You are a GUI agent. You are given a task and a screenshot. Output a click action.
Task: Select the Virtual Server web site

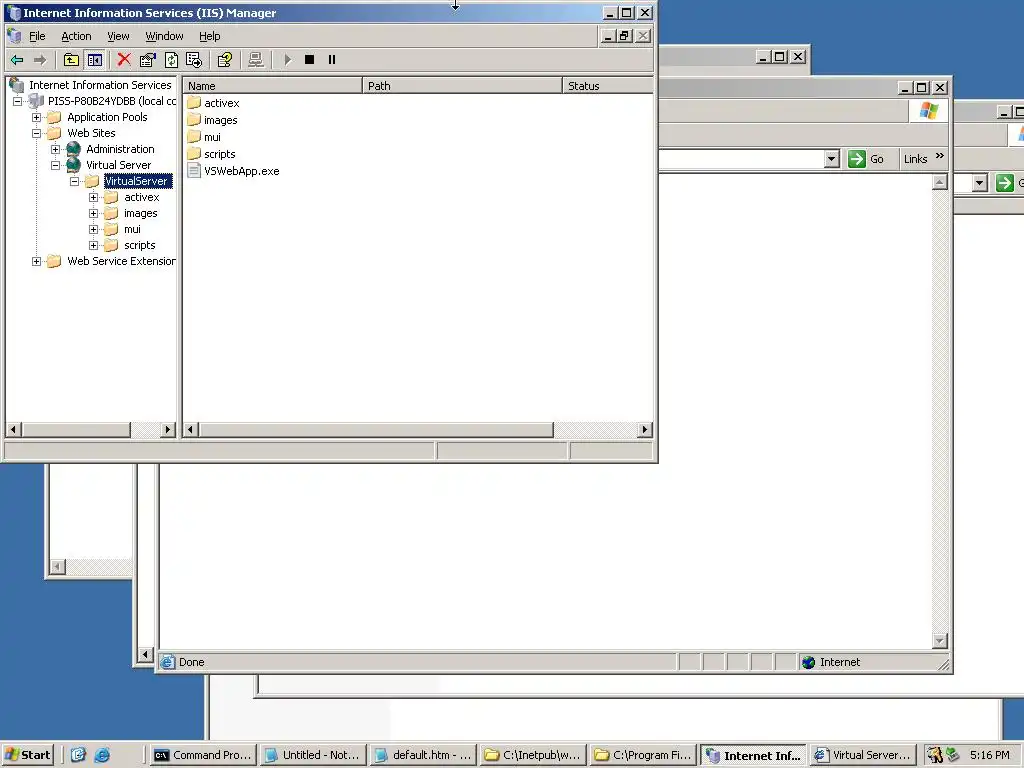tap(118, 165)
